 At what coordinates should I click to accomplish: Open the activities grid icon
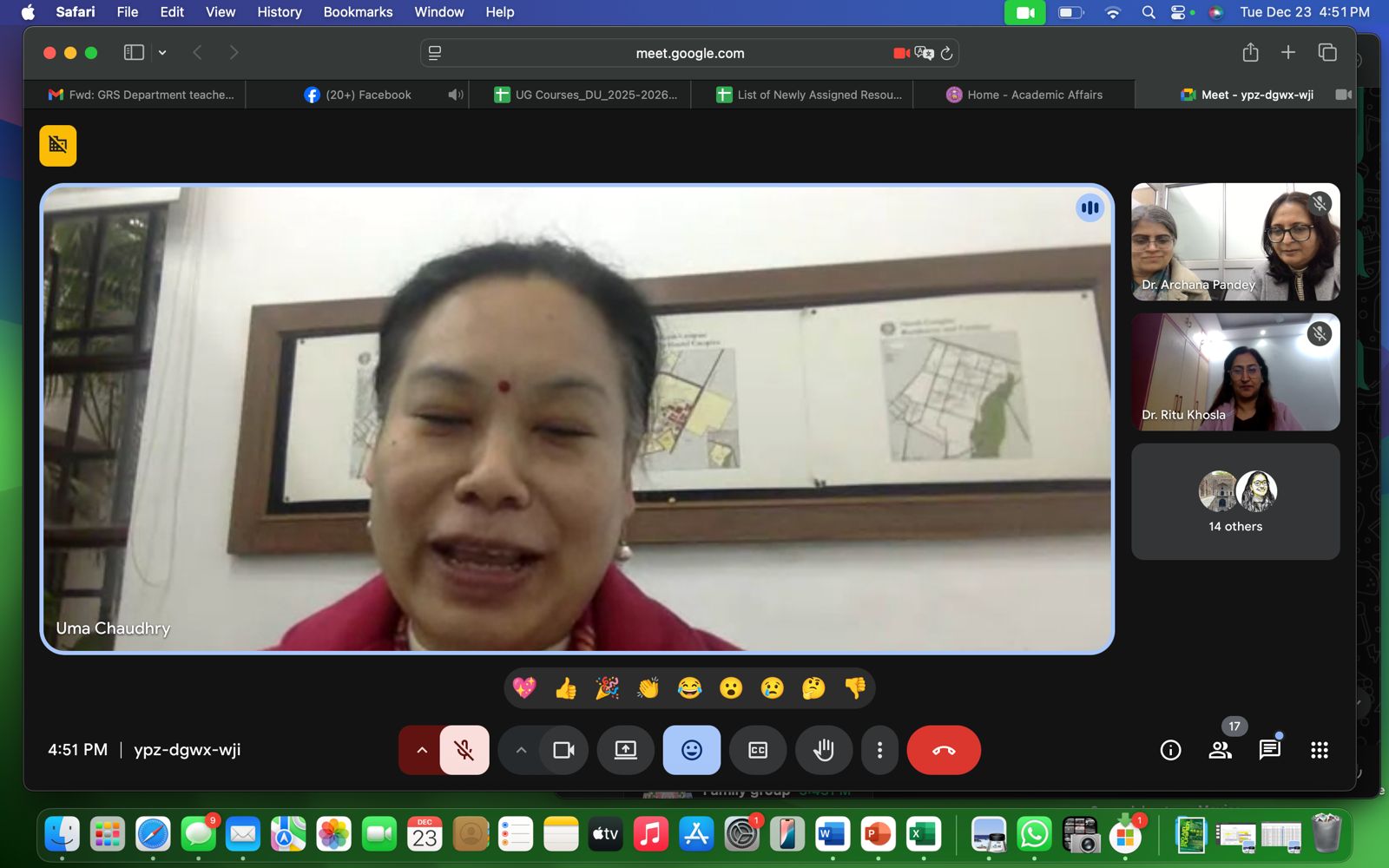pyautogui.click(x=1319, y=750)
